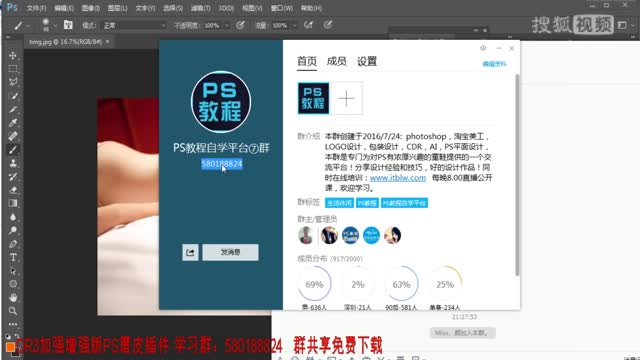Click highlighted group number 580188824
Image resolution: width=640 pixels, height=360 pixels.
tap(222, 164)
